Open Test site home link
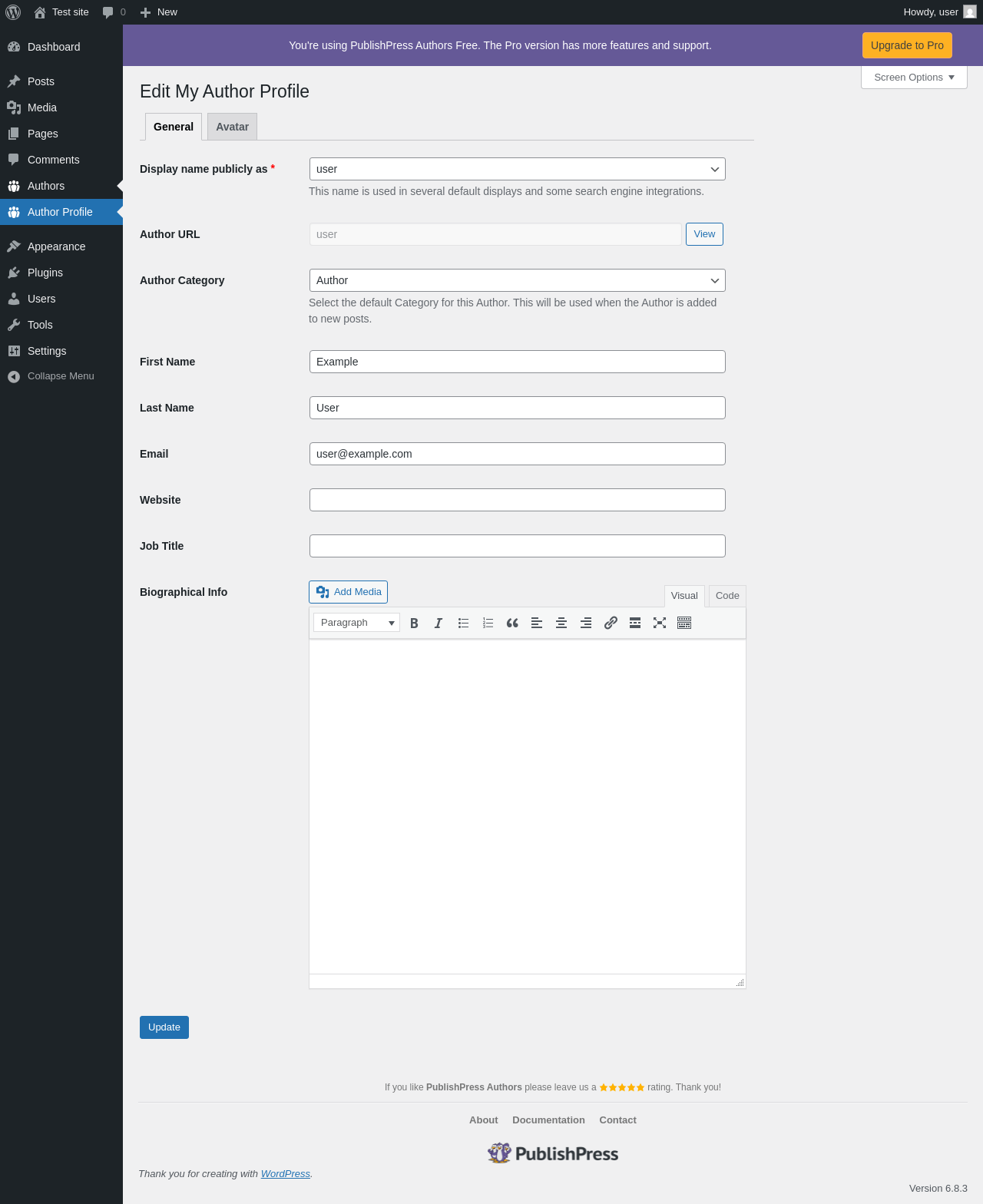 [61, 12]
